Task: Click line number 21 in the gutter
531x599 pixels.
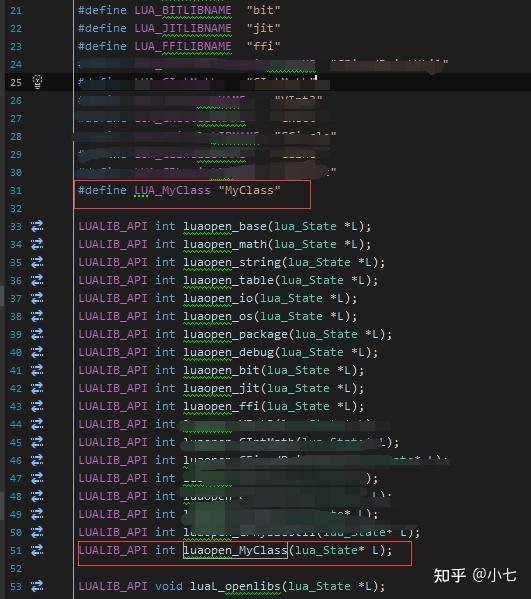Action: [16, 10]
